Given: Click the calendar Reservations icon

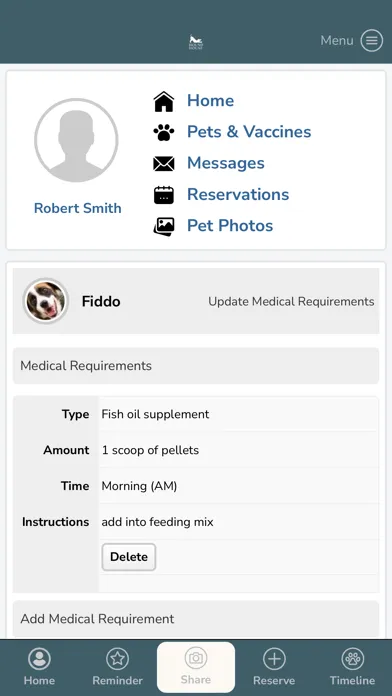Looking at the screenshot, I should pyautogui.click(x=164, y=195).
